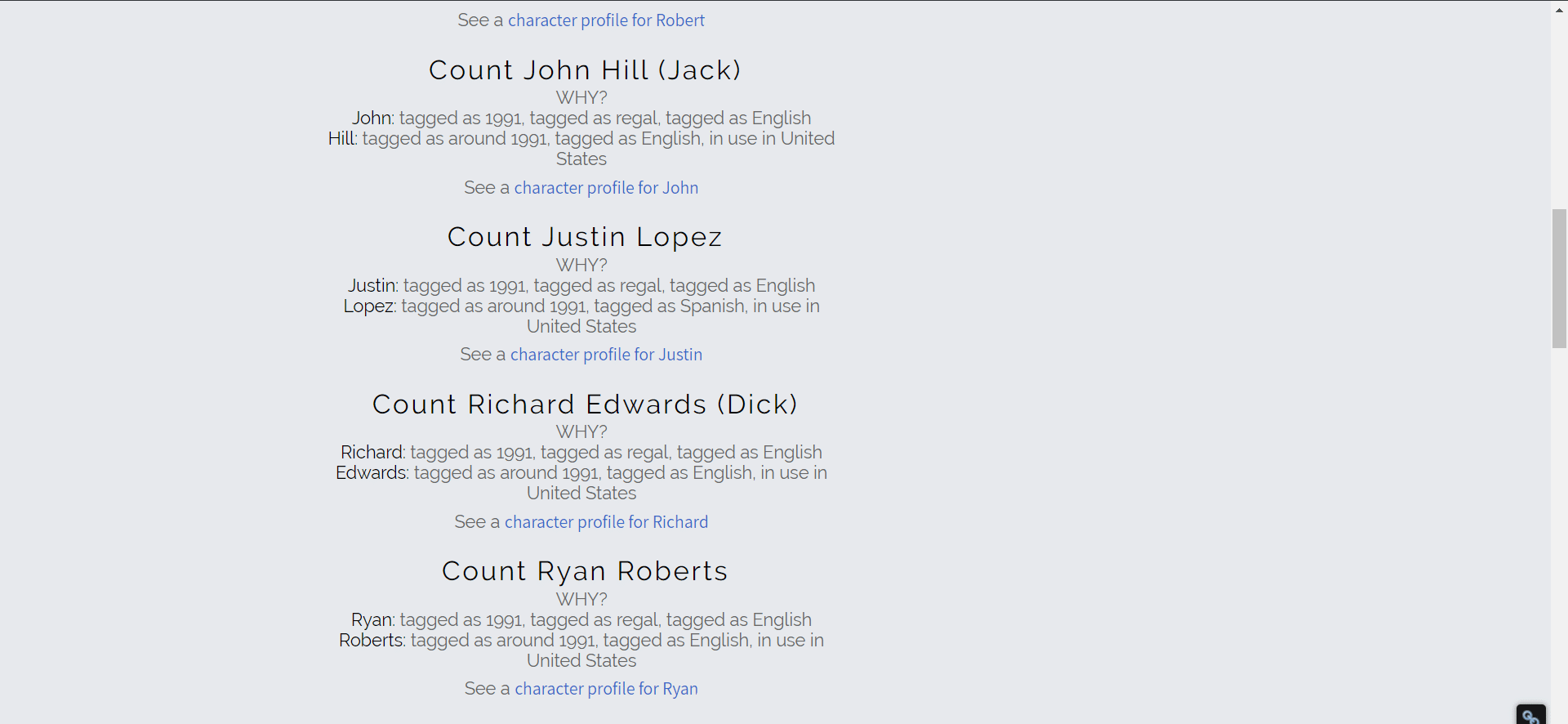The image size is (1568, 724).
Task: Open character profile for Robert link
Action: tap(606, 20)
